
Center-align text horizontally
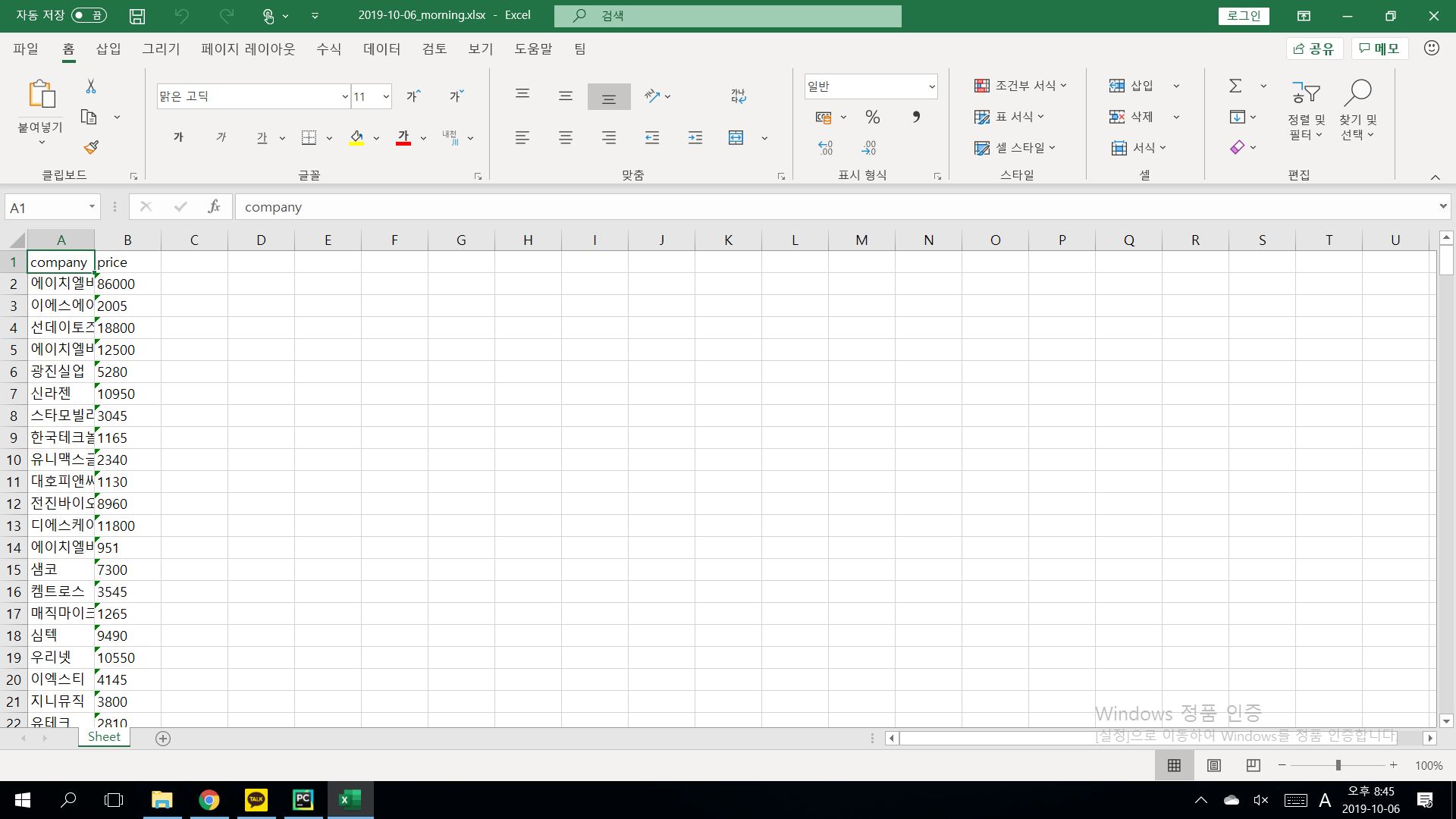click(565, 137)
